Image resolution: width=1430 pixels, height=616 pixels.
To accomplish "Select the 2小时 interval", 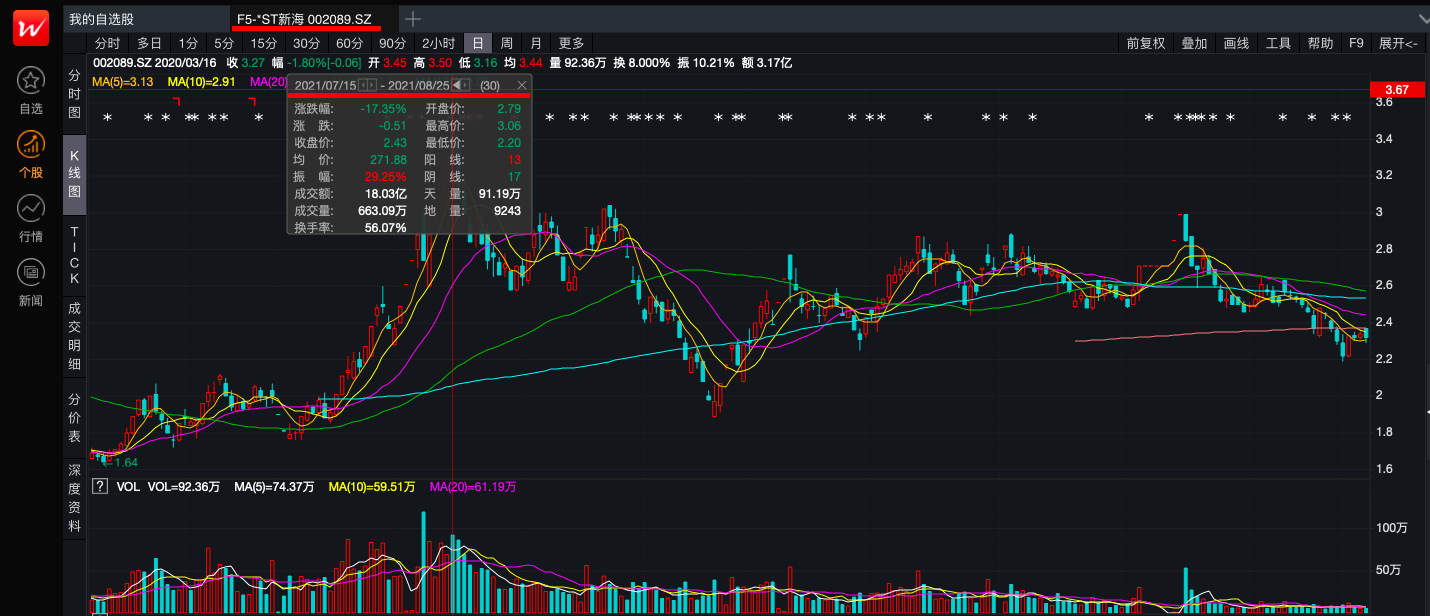I will point(438,43).
